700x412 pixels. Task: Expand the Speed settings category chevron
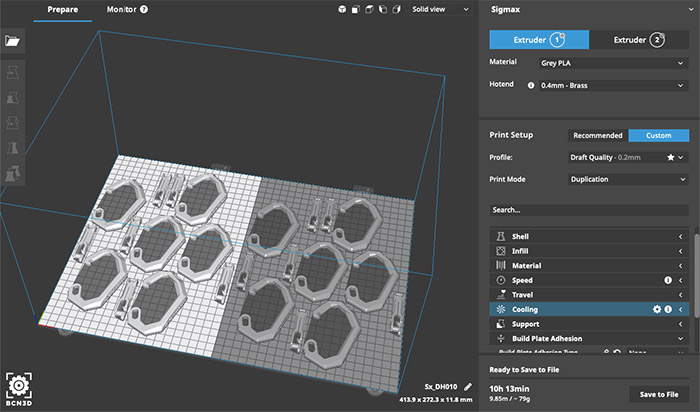[681, 280]
